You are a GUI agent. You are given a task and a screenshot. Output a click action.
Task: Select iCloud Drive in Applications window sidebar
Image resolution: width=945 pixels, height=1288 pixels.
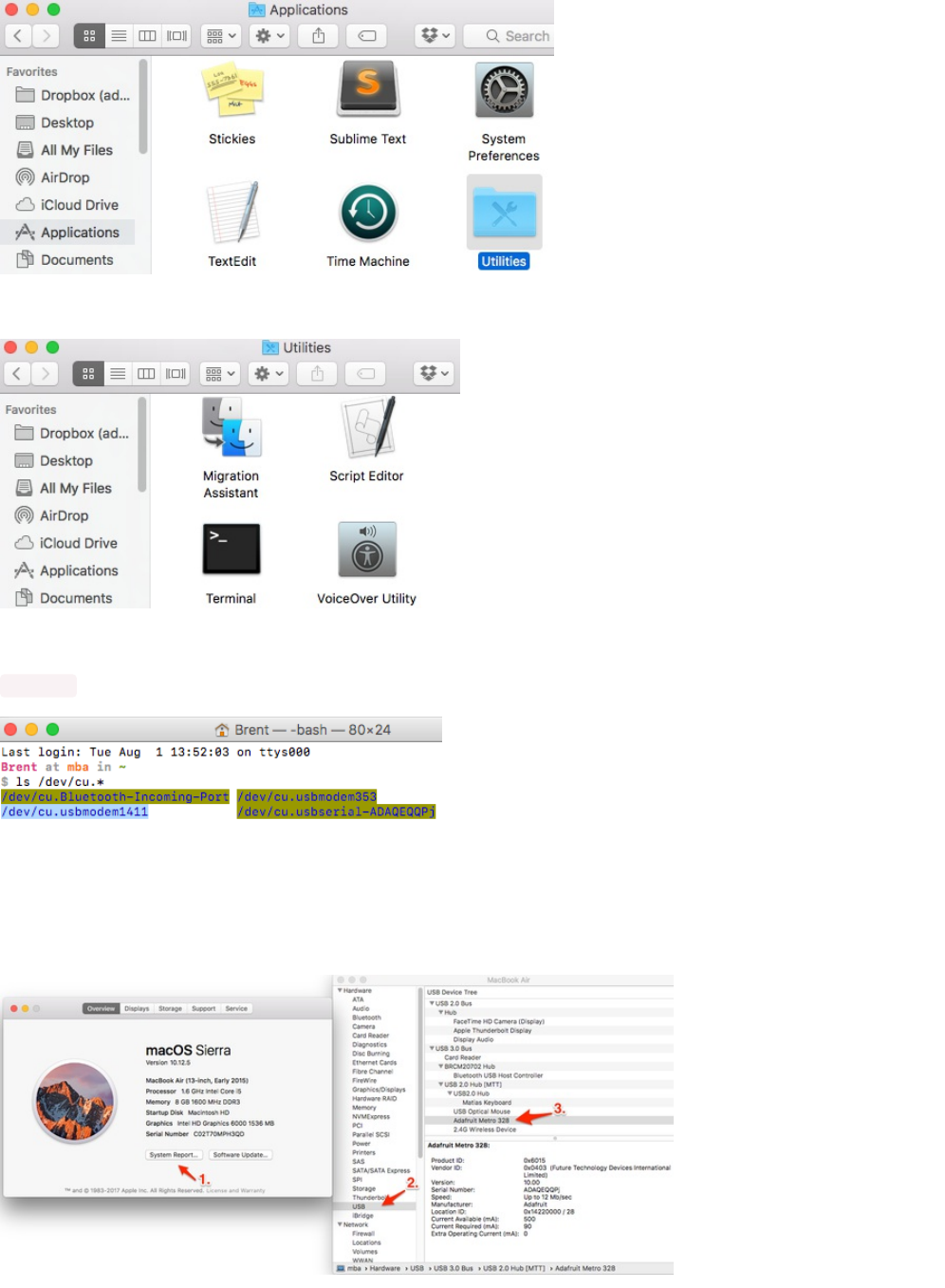pos(67,205)
